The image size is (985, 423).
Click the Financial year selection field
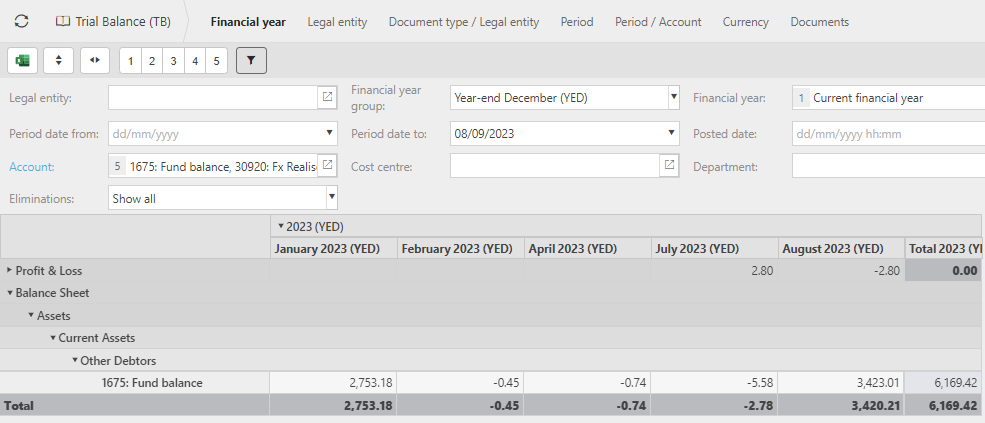pos(888,97)
